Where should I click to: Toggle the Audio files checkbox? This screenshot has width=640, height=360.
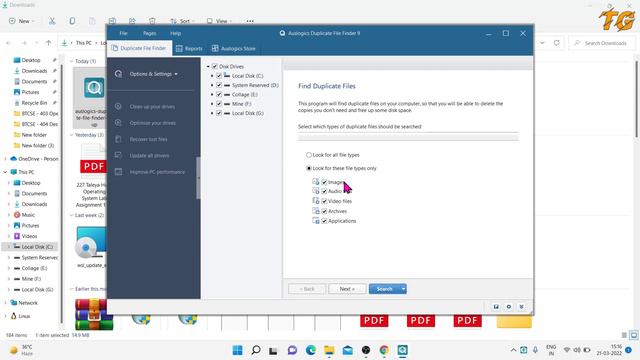[x=324, y=191]
